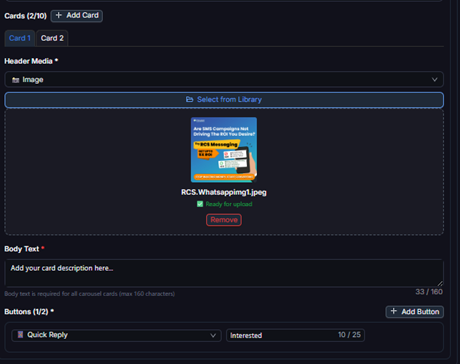Click the body text resize handle

[x=440, y=283]
